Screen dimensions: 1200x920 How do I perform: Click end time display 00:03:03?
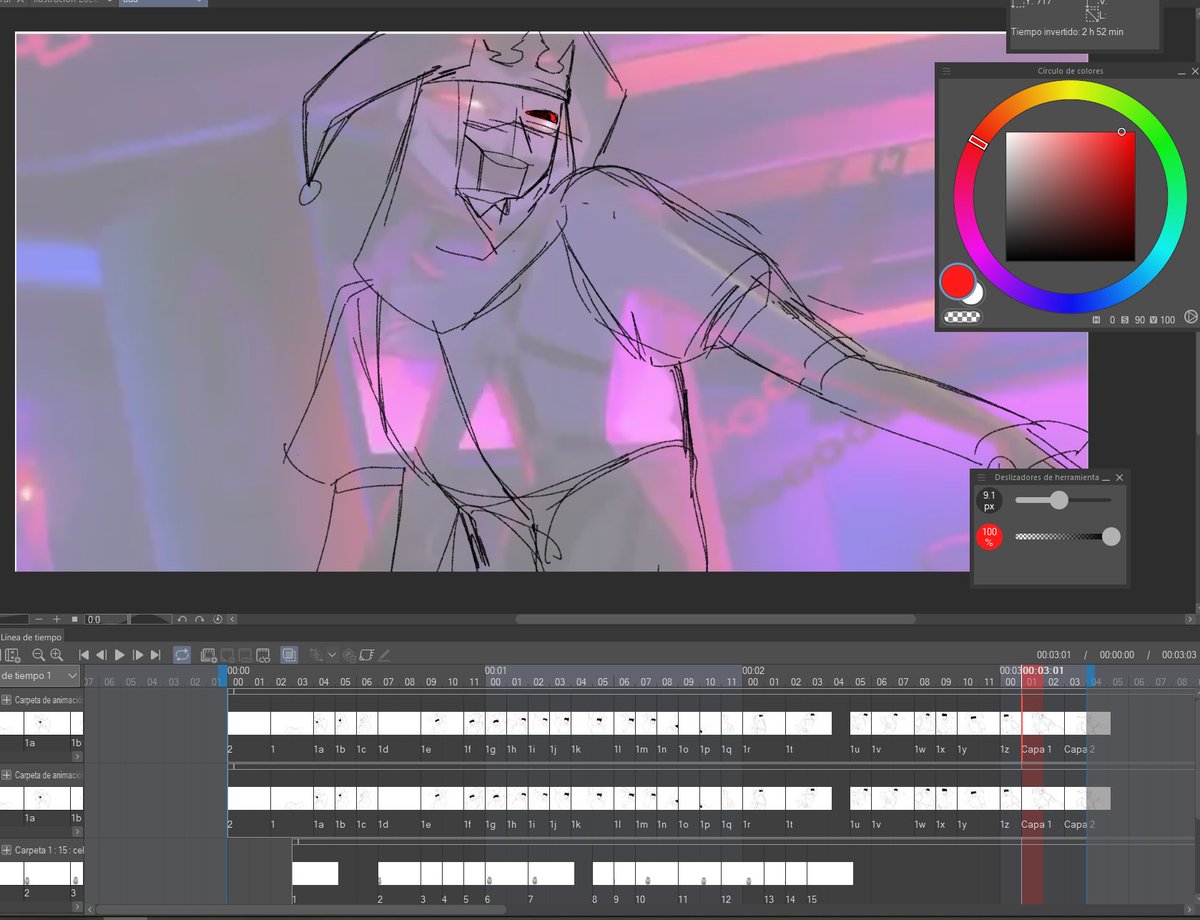1179,655
